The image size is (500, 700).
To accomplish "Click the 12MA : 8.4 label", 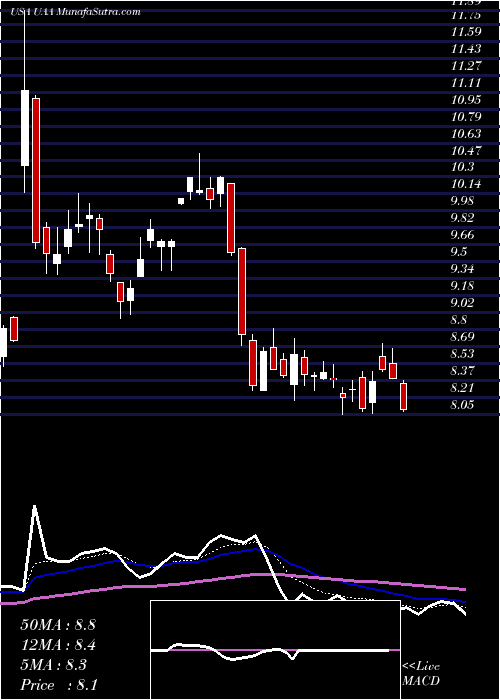I will [58, 645].
